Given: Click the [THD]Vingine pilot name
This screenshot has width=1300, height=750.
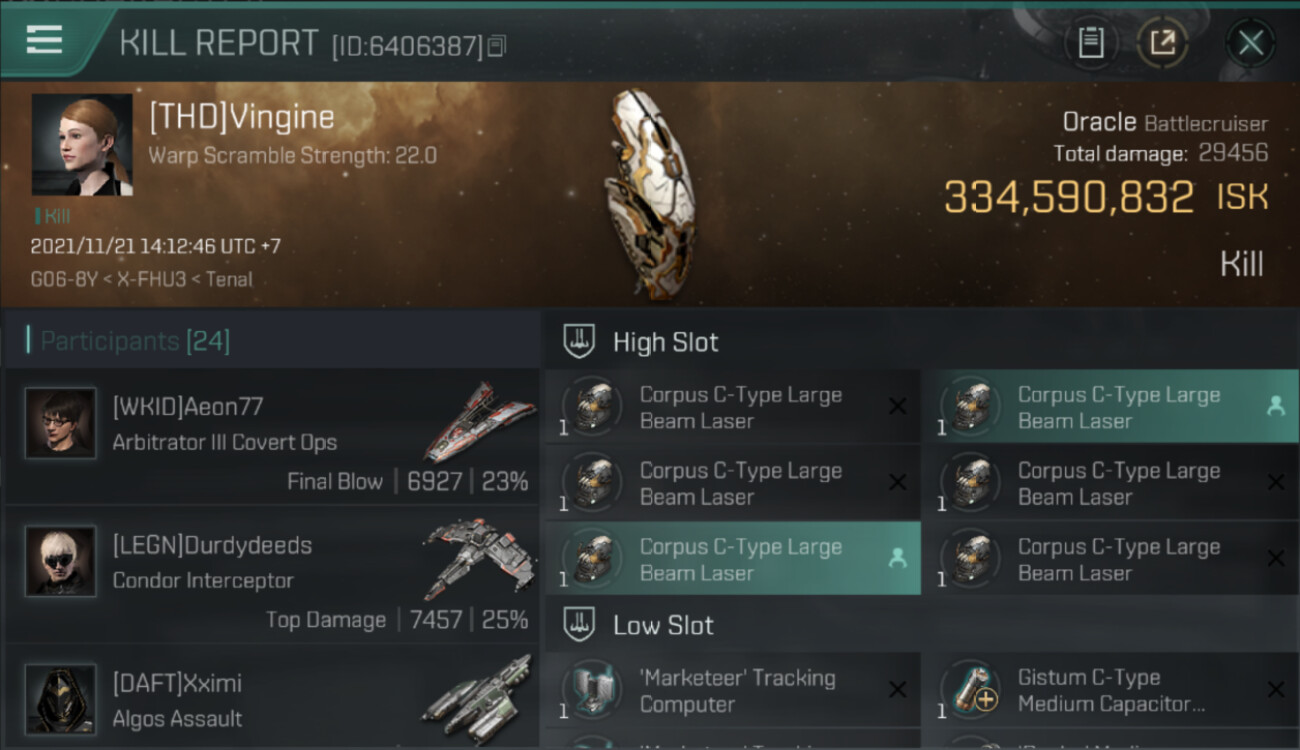Looking at the screenshot, I should tap(241, 118).
